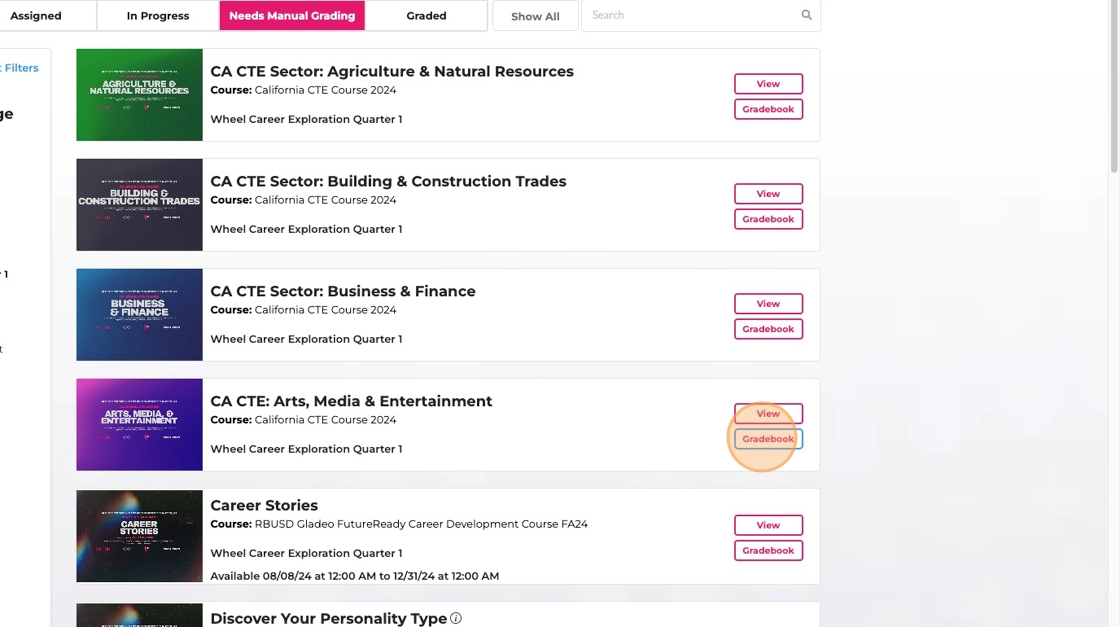Open the Graded tab
This screenshot has width=1120, height=627.
pyautogui.click(x=426, y=16)
